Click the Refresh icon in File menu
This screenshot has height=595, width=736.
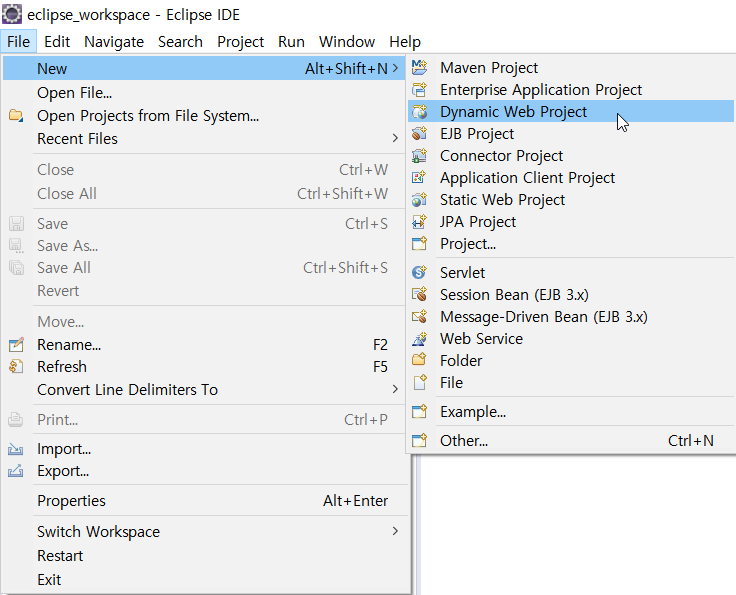pos(16,366)
